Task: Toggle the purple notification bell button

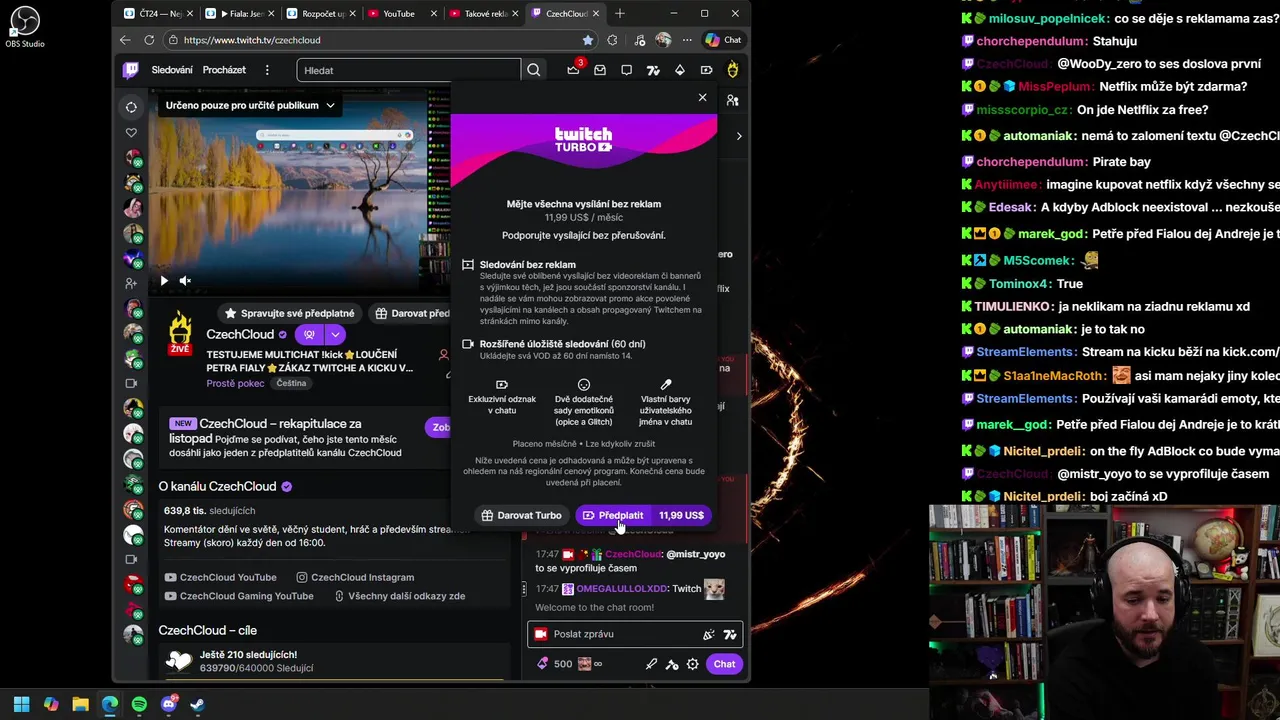Action: (309, 335)
